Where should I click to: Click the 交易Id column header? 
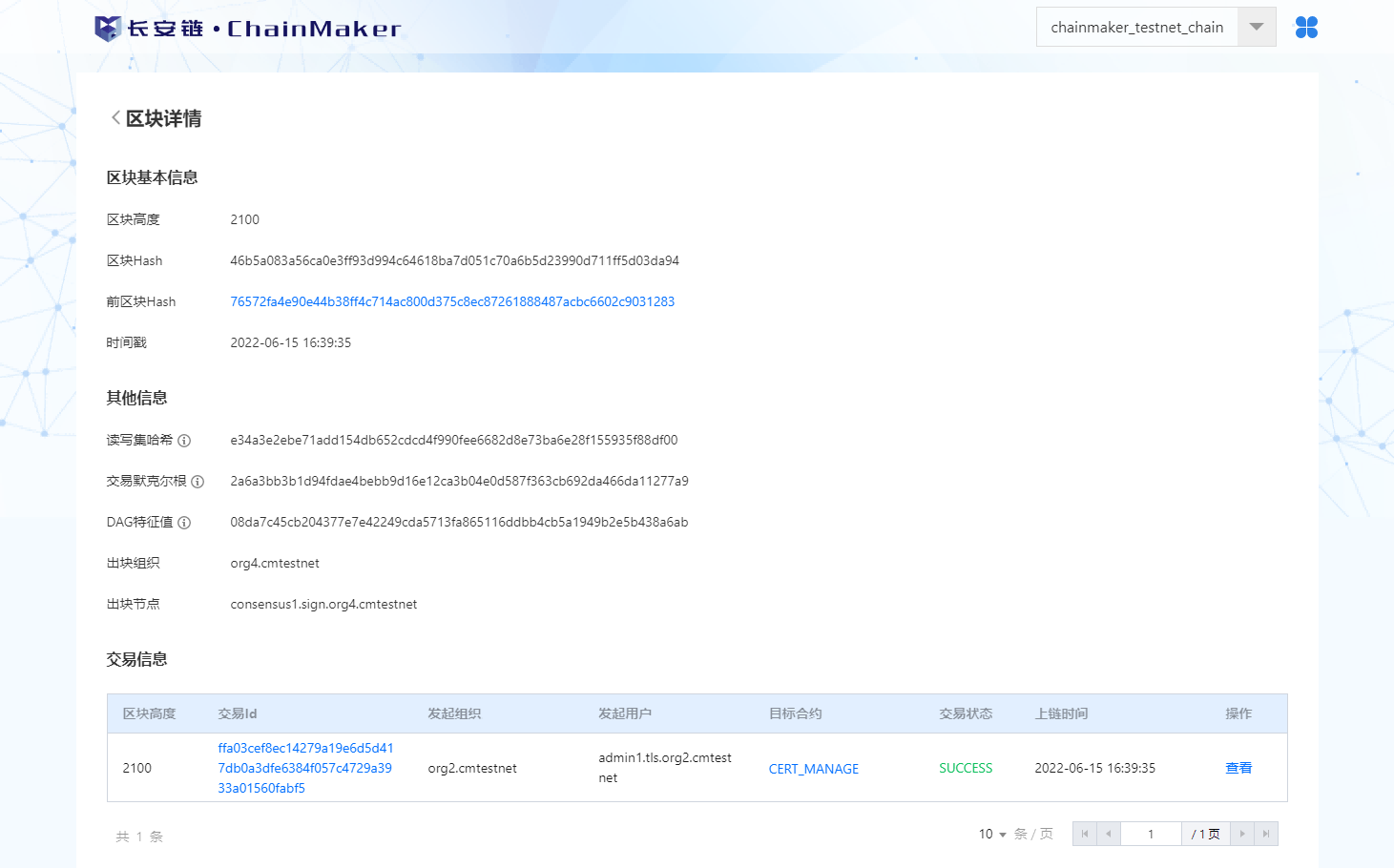[238, 713]
